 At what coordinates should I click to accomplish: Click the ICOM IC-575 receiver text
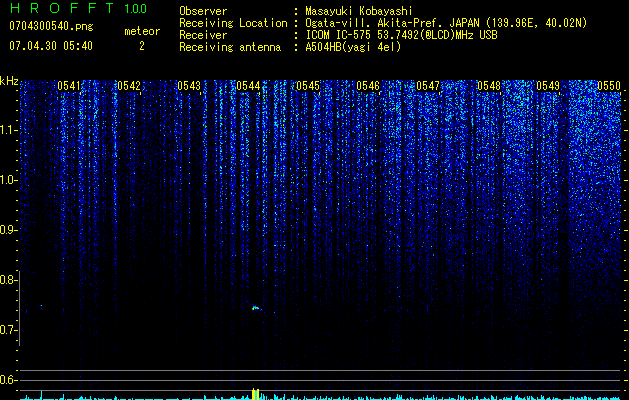401,35
